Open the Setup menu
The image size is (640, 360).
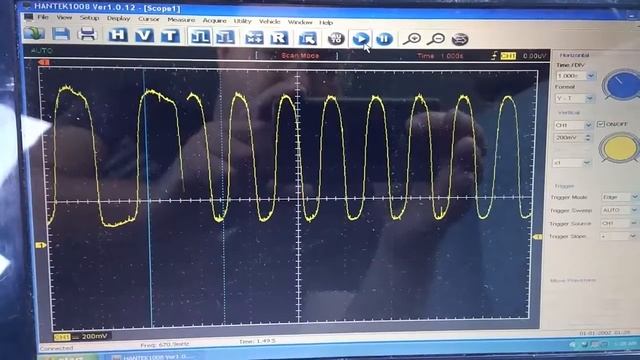tap(89, 18)
